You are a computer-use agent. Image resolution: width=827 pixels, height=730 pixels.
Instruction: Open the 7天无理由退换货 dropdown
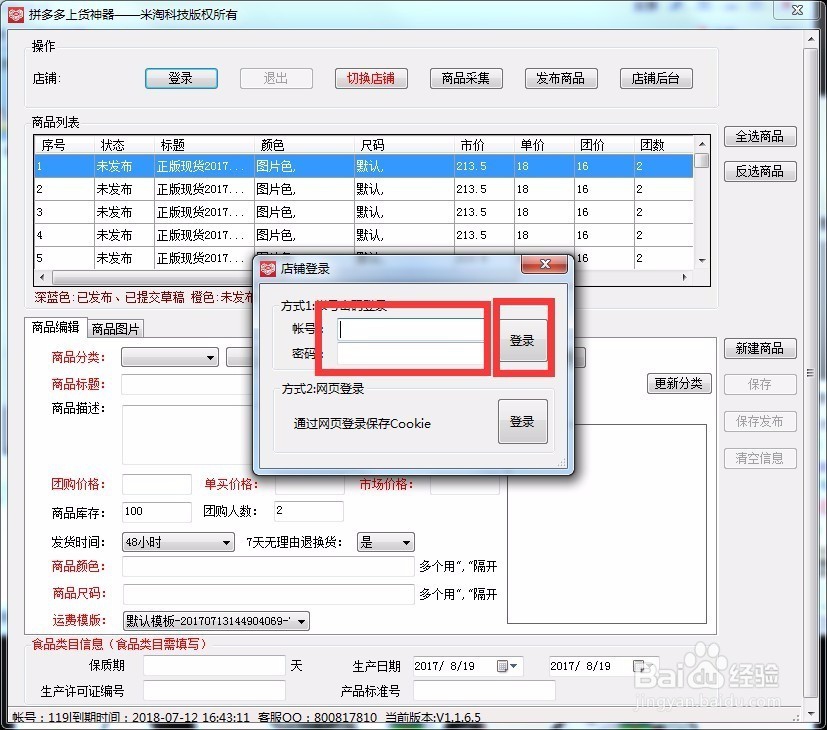pyautogui.click(x=386, y=542)
